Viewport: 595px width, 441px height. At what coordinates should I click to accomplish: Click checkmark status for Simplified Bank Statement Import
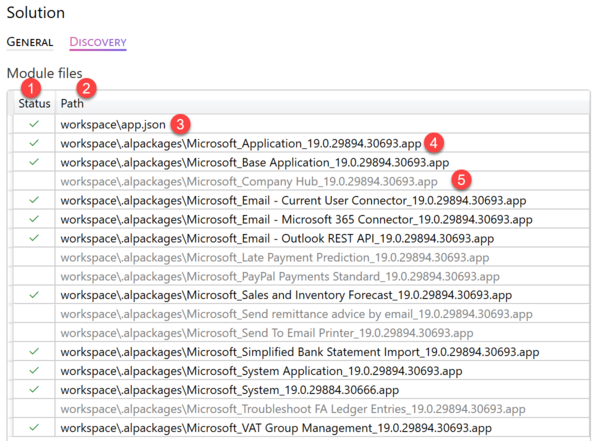click(34, 351)
